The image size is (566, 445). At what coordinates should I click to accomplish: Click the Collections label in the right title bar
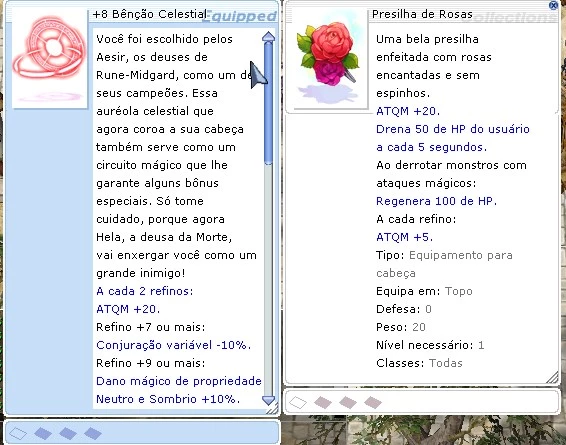(x=509, y=17)
